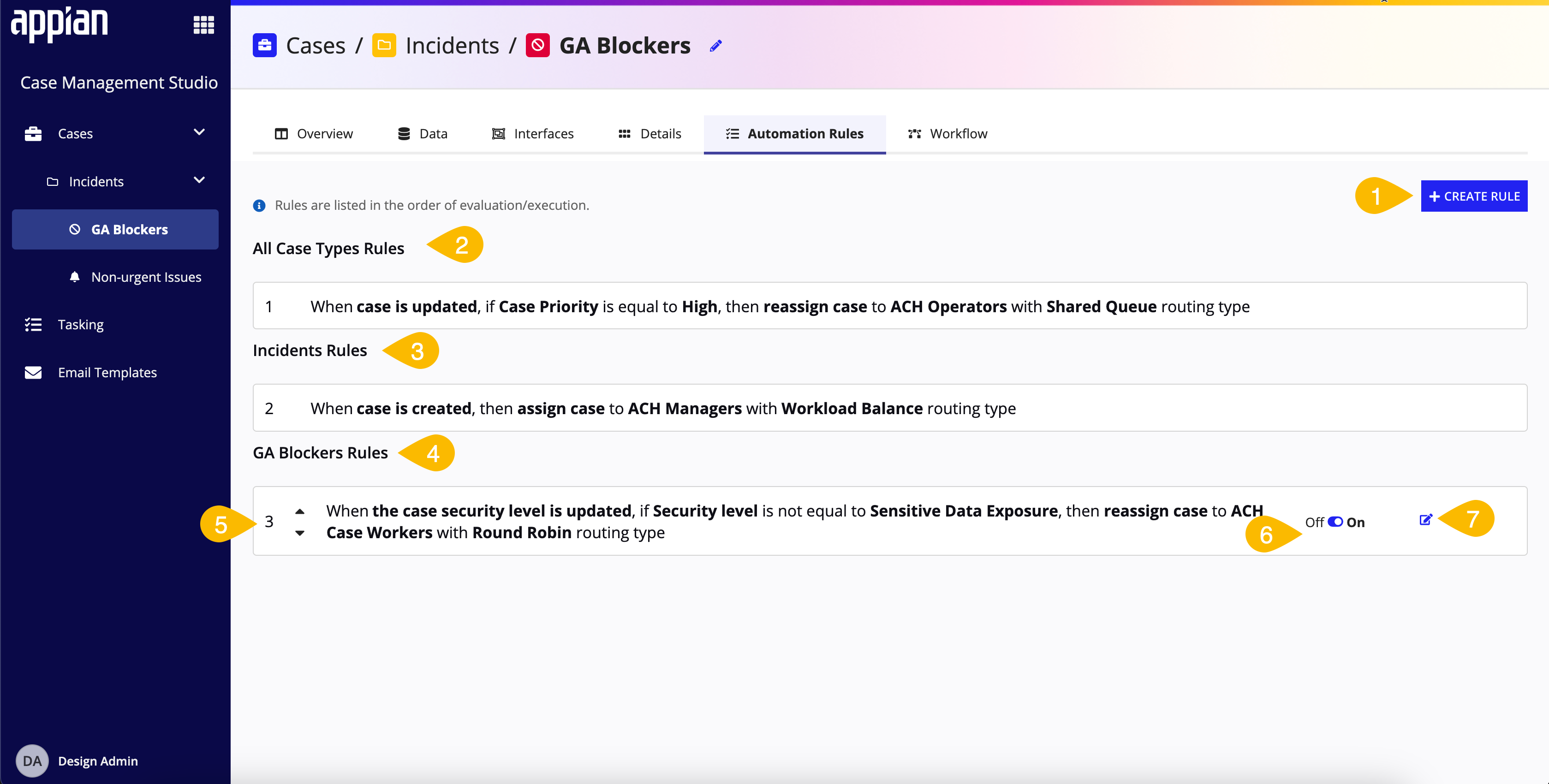The height and width of the screenshot is (784, 1549).
Task: Click the Email Templates envelope icon
Action: 33,373
